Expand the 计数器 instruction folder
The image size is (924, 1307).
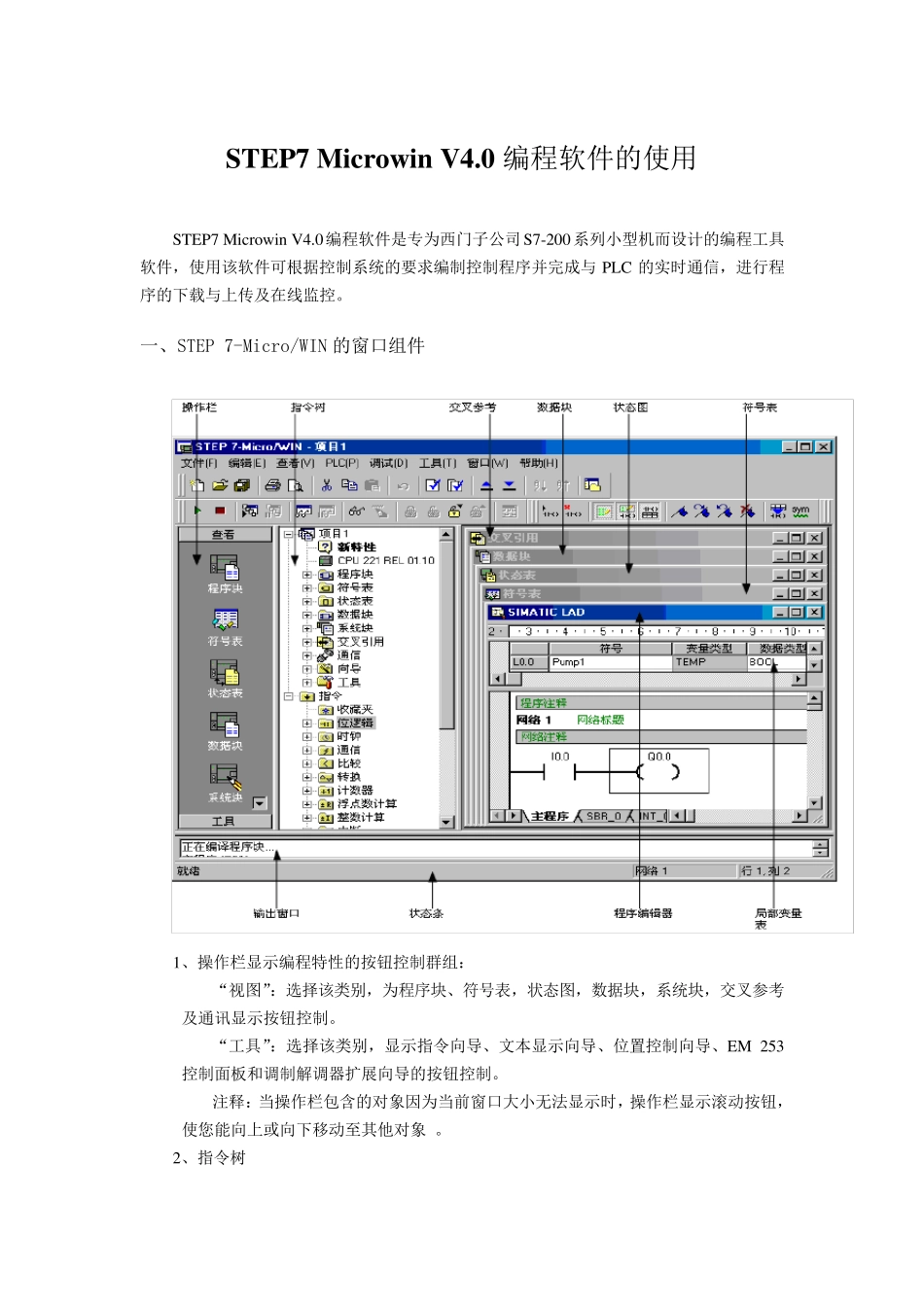307,791
